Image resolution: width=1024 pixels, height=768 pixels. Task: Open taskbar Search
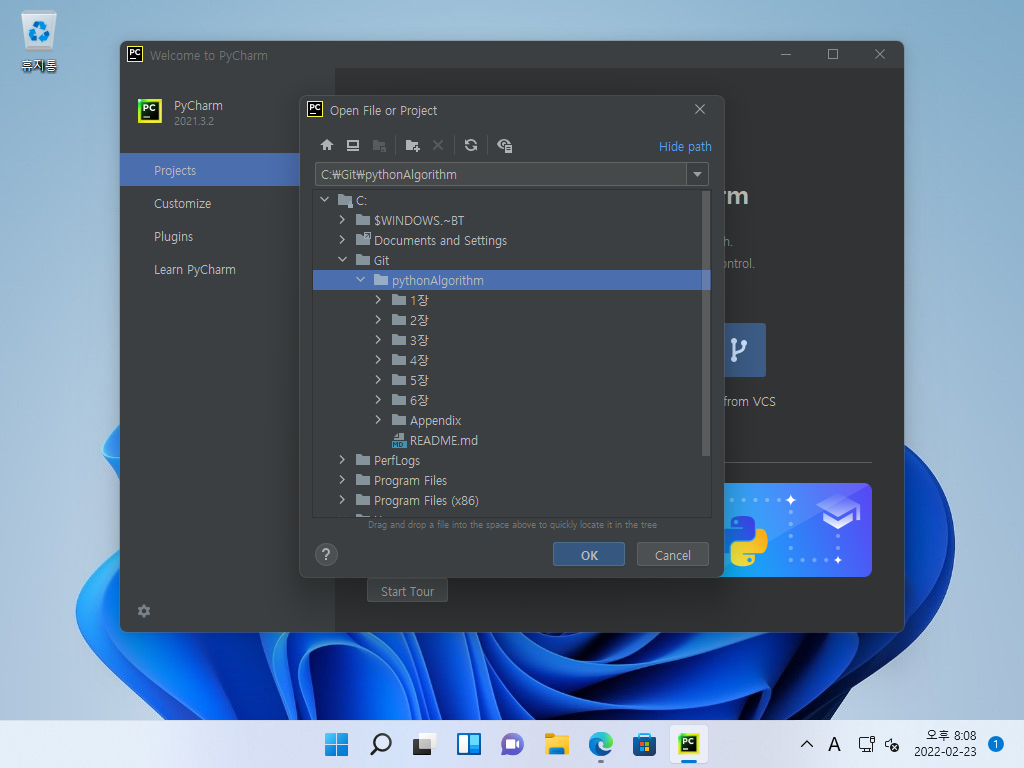(381, 744)
